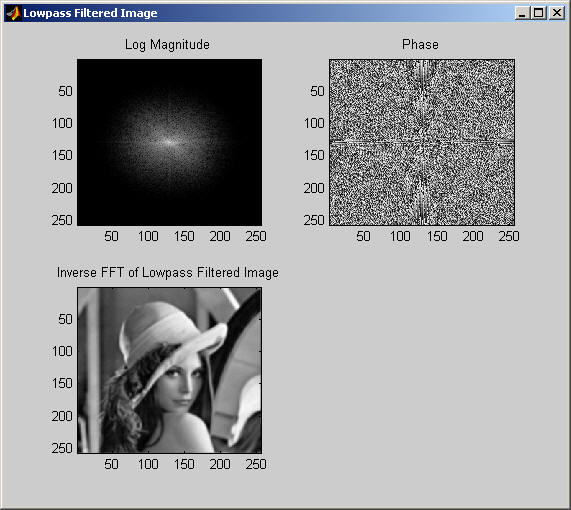571x510 pixels.
Task: Click the Lowpass Filtered Image title bar text
Action: 90,13
